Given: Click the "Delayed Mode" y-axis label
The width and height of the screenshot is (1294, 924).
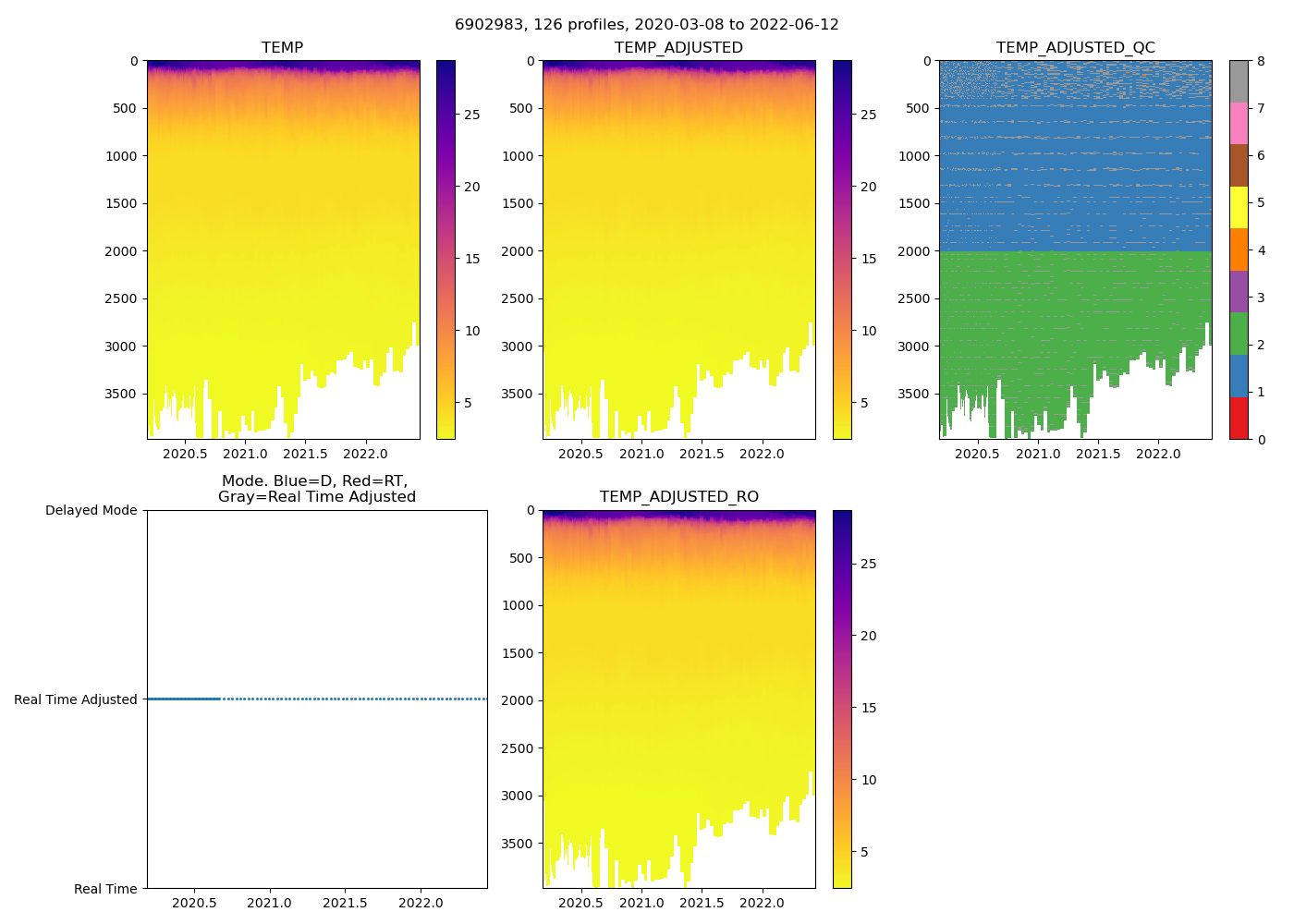Looking at the screenshot, I should (91, 511).
